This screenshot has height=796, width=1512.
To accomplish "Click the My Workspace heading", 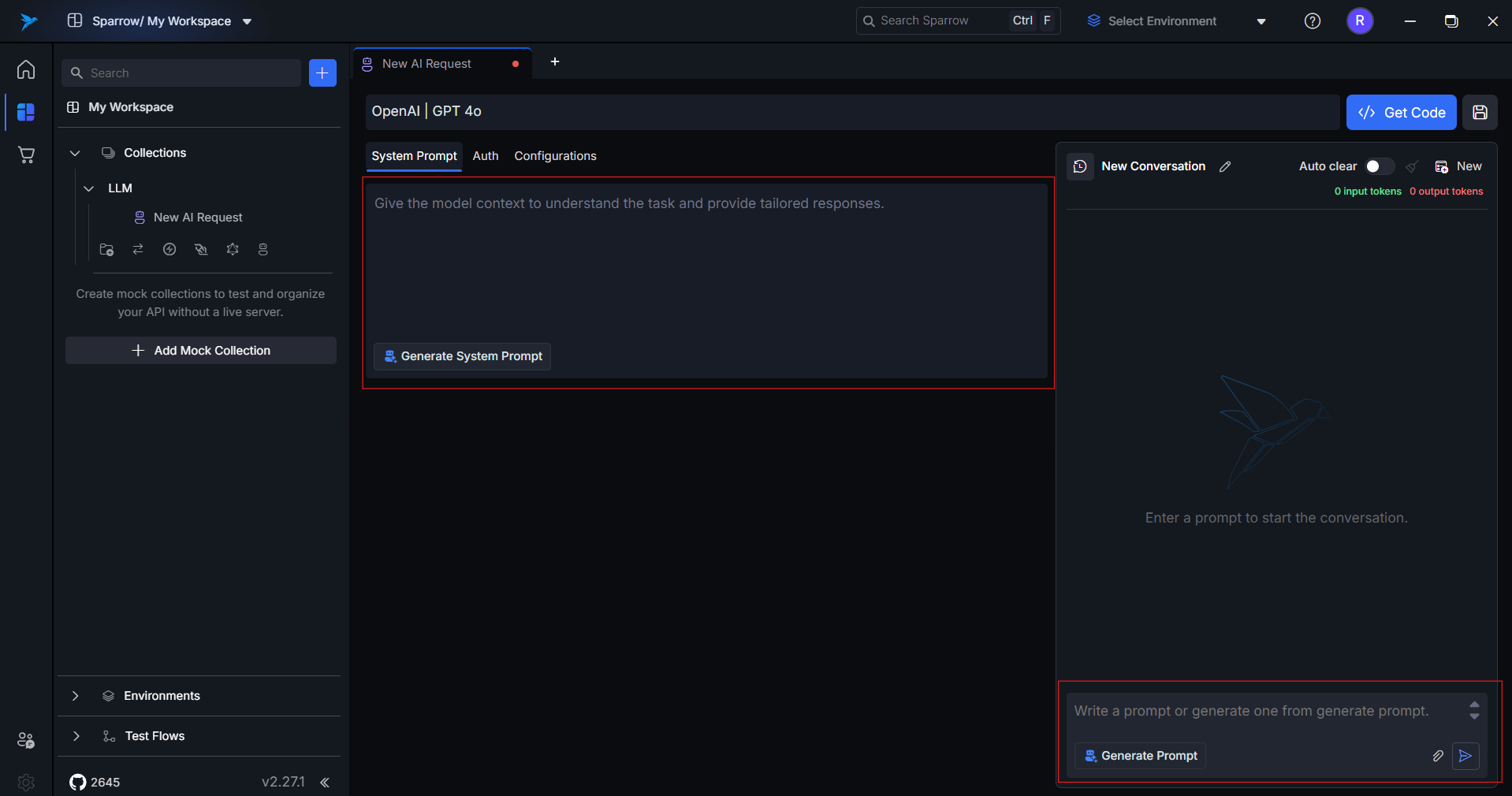I will coord(131,107).
